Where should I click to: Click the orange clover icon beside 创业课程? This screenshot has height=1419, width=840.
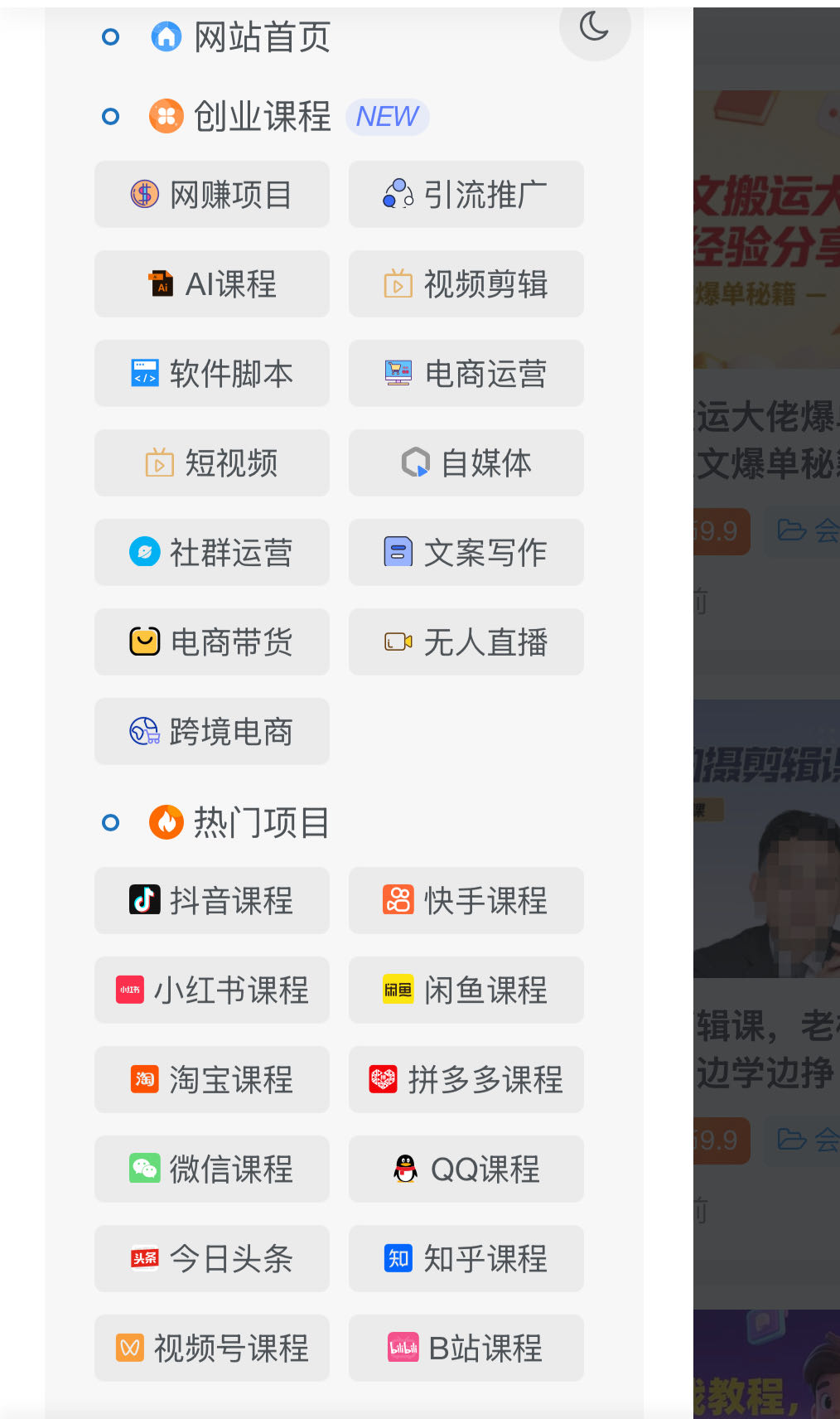tap(167, 116)
